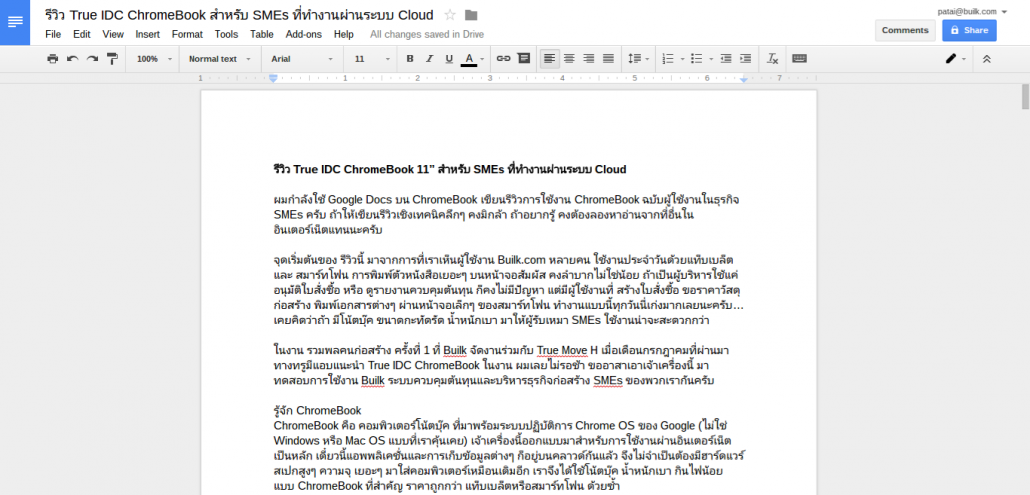Increase paragraph indent
Viewport: 1030px width, 495px height.
tap(746, 59)
